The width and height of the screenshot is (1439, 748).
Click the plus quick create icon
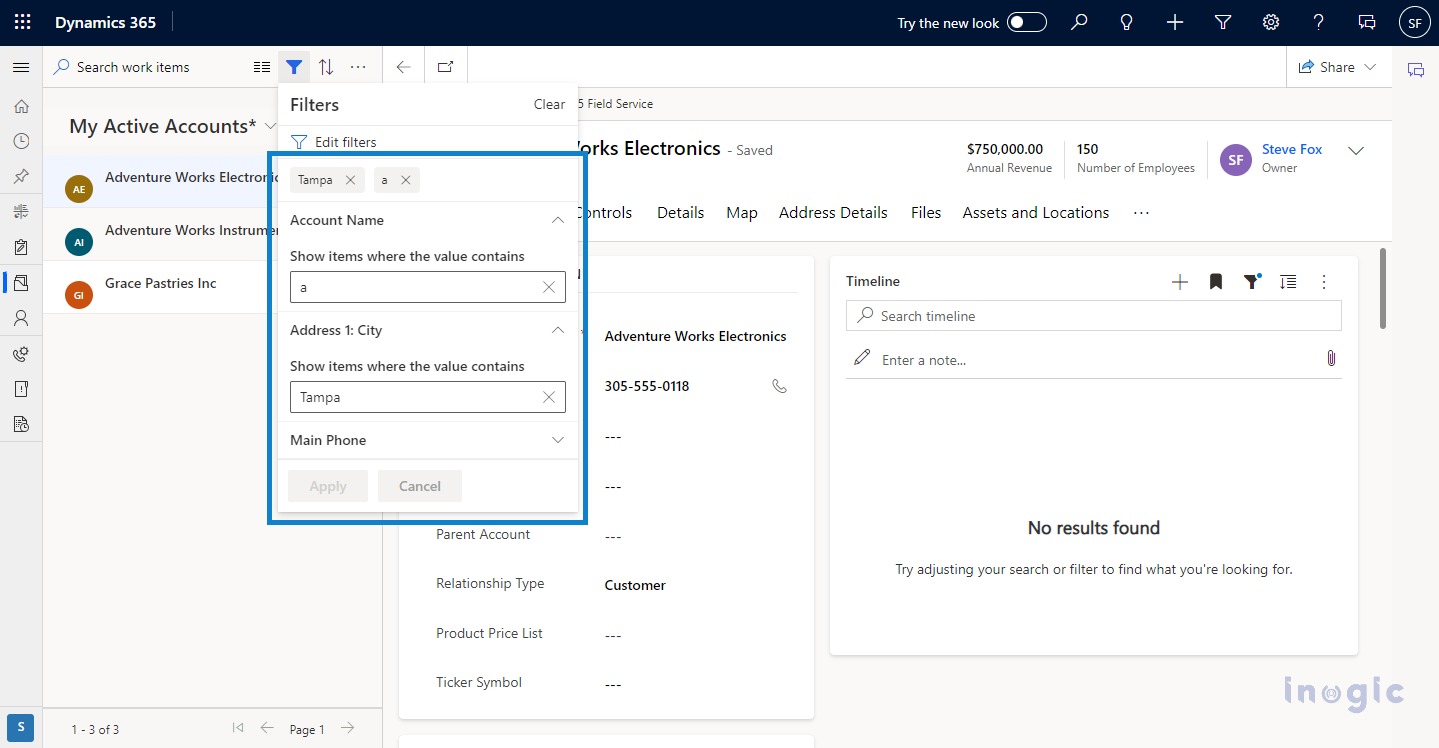[1175, 22]
